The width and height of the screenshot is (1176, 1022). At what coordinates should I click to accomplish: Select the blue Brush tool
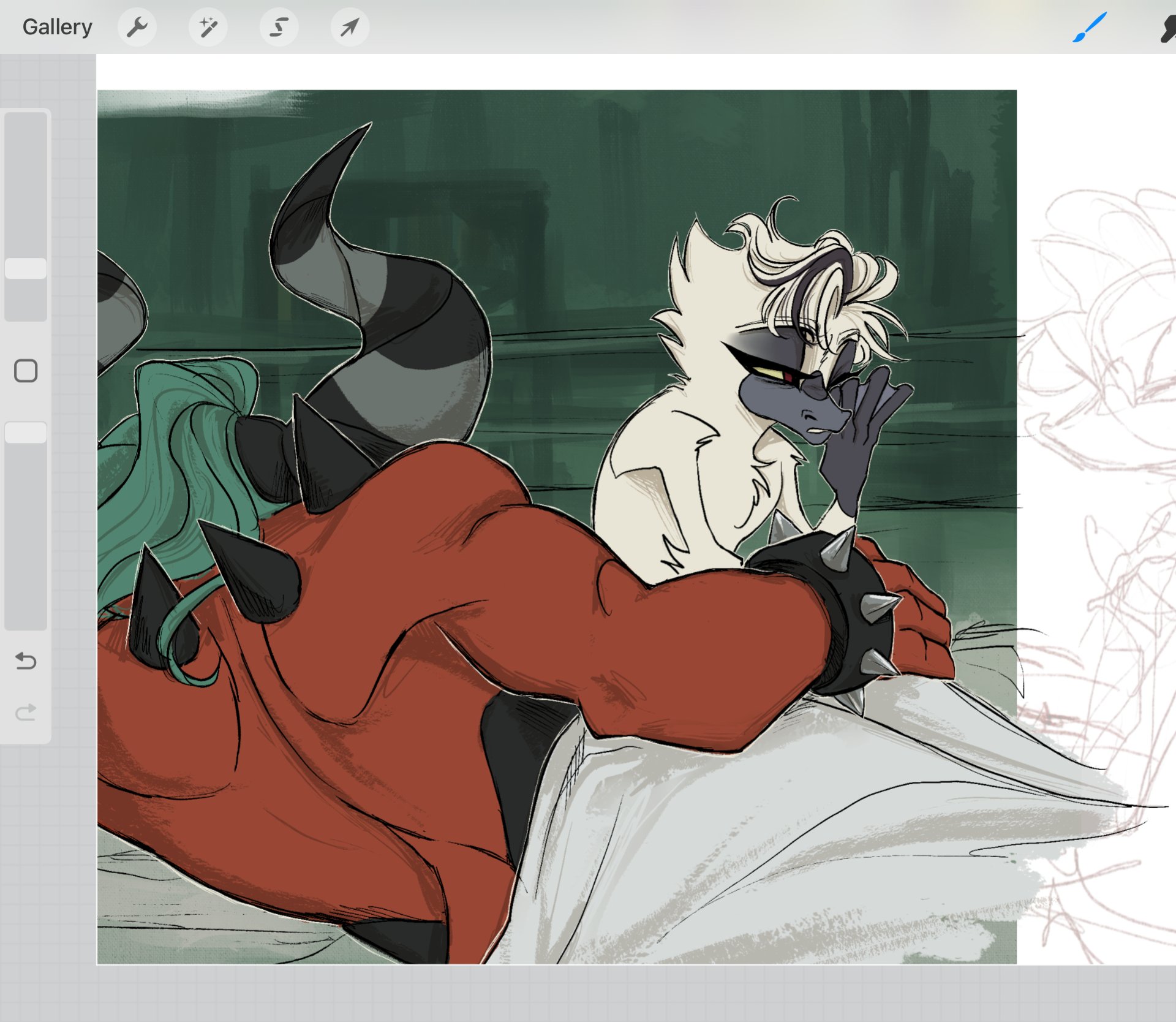click(1090, 27)
